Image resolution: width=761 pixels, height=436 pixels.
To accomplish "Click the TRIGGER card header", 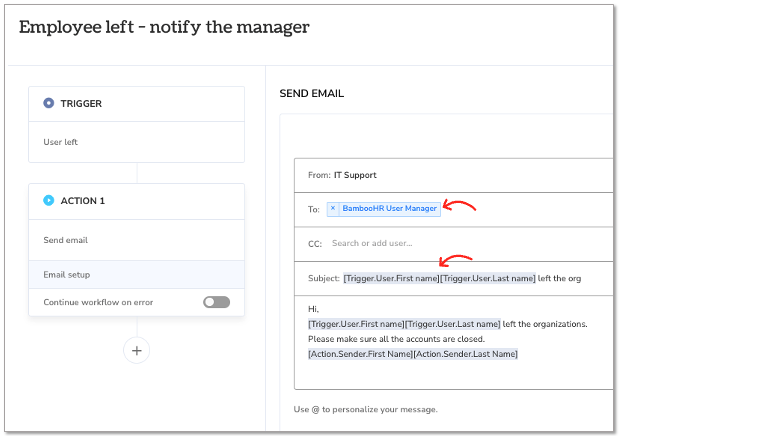I will pos(136,104).
